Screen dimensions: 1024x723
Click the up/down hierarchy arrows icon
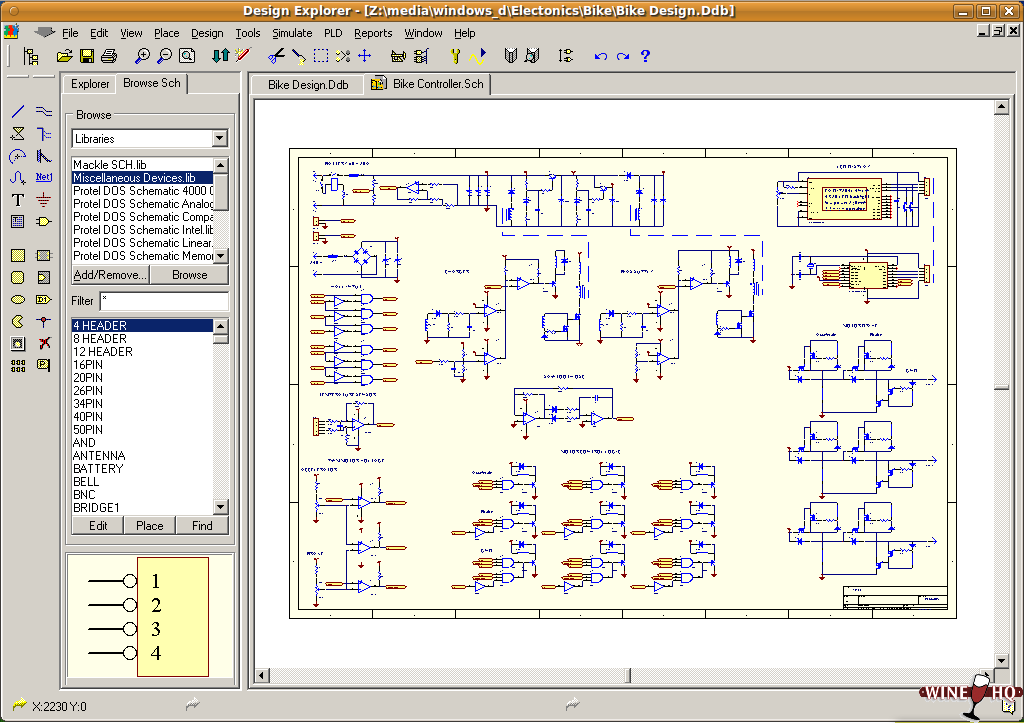(221, 56)
